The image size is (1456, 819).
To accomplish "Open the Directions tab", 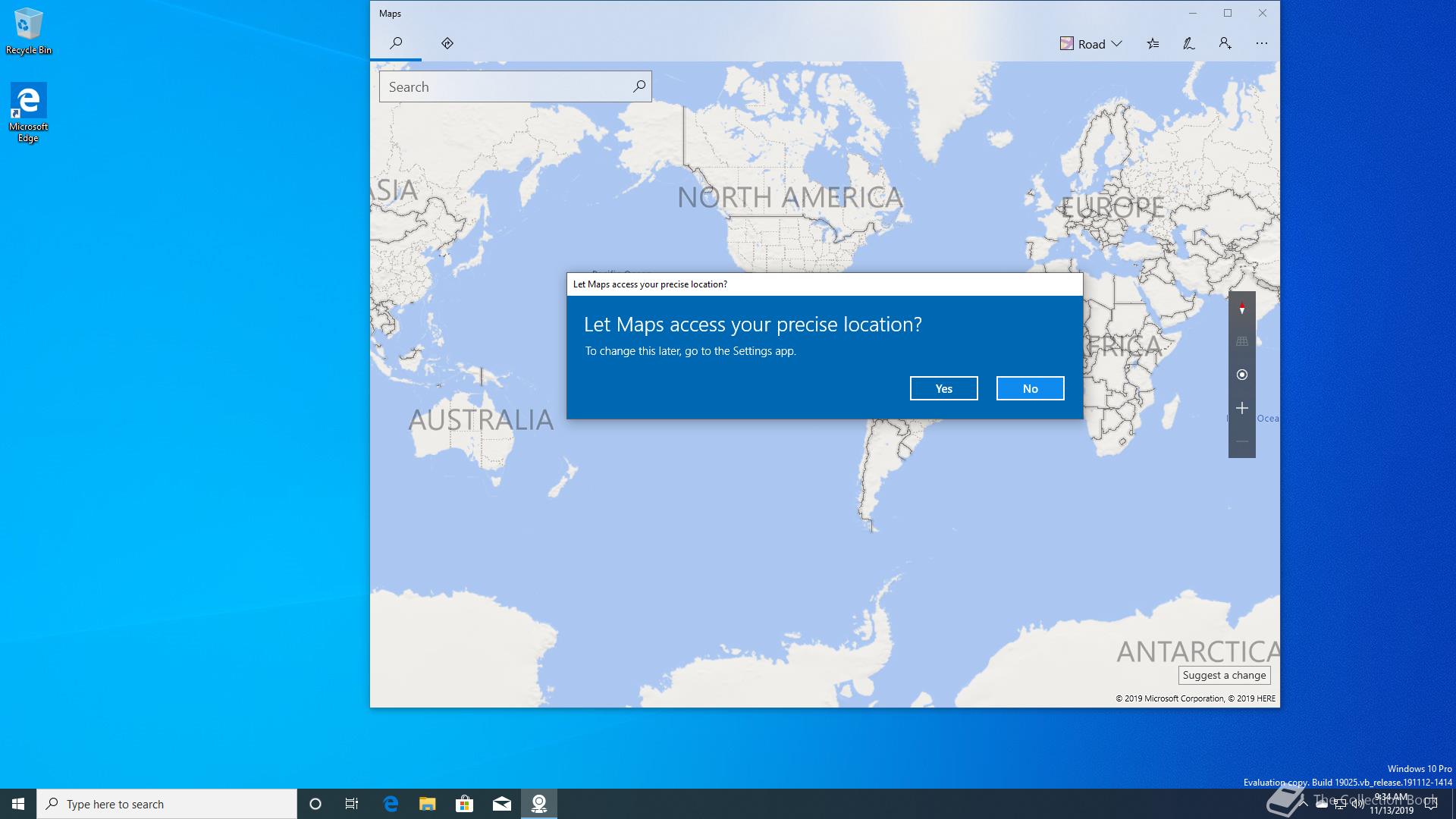I will tap(447, 43).
